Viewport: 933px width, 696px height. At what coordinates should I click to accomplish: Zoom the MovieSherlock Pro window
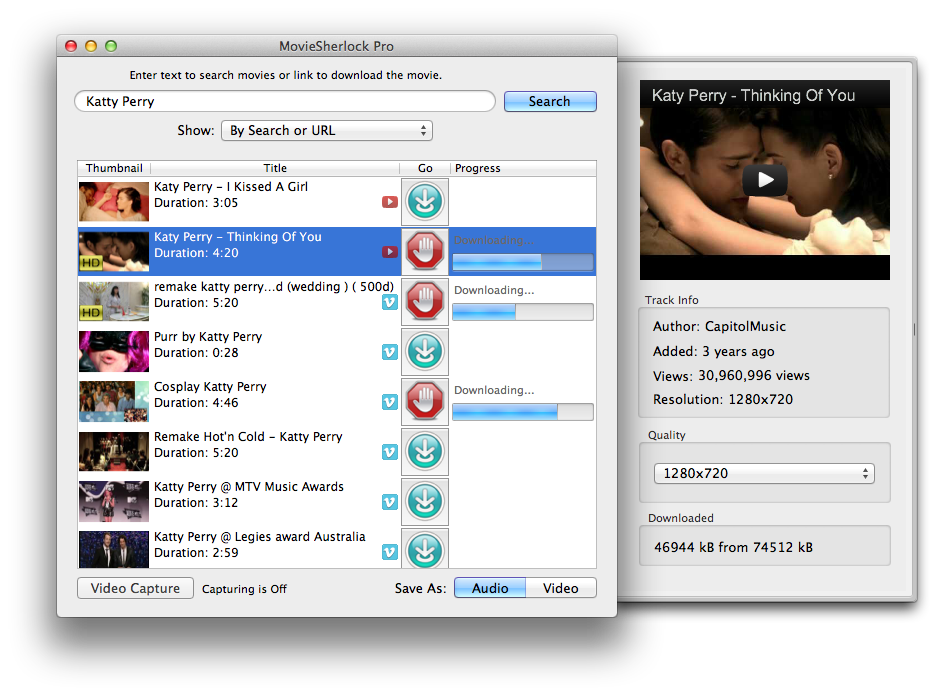tap(111, 46)
